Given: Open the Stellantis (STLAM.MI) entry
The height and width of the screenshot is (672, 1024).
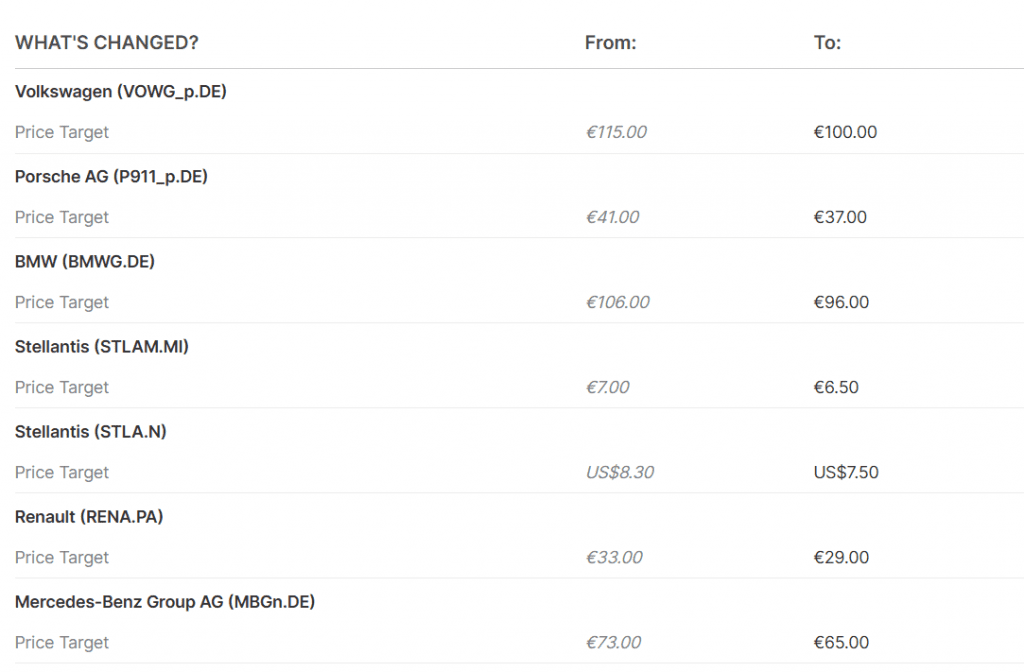Looking at the screenshot, I should (x=102, y=347).
